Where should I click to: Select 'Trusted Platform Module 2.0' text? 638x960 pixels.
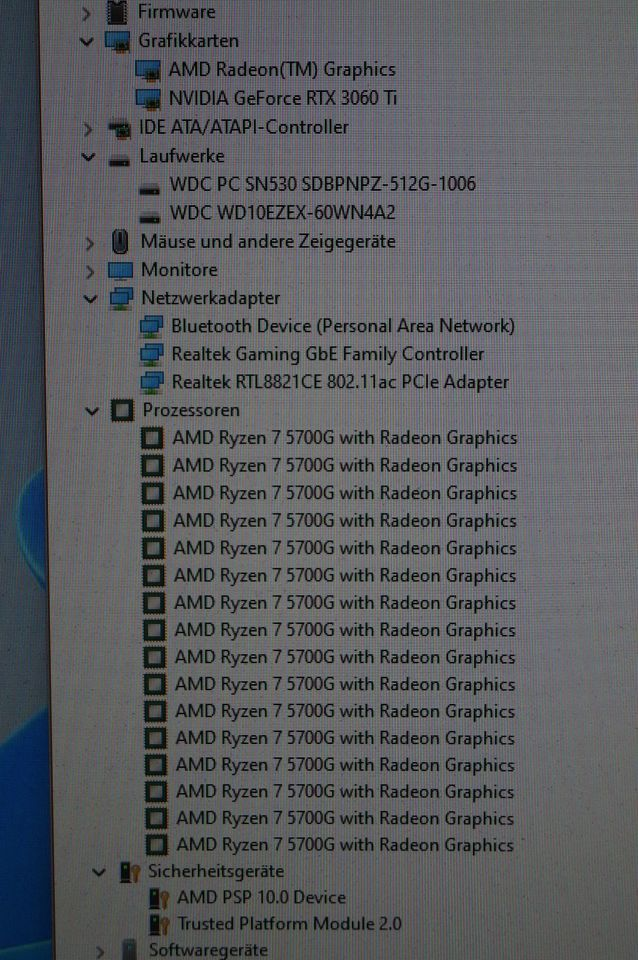290,923
